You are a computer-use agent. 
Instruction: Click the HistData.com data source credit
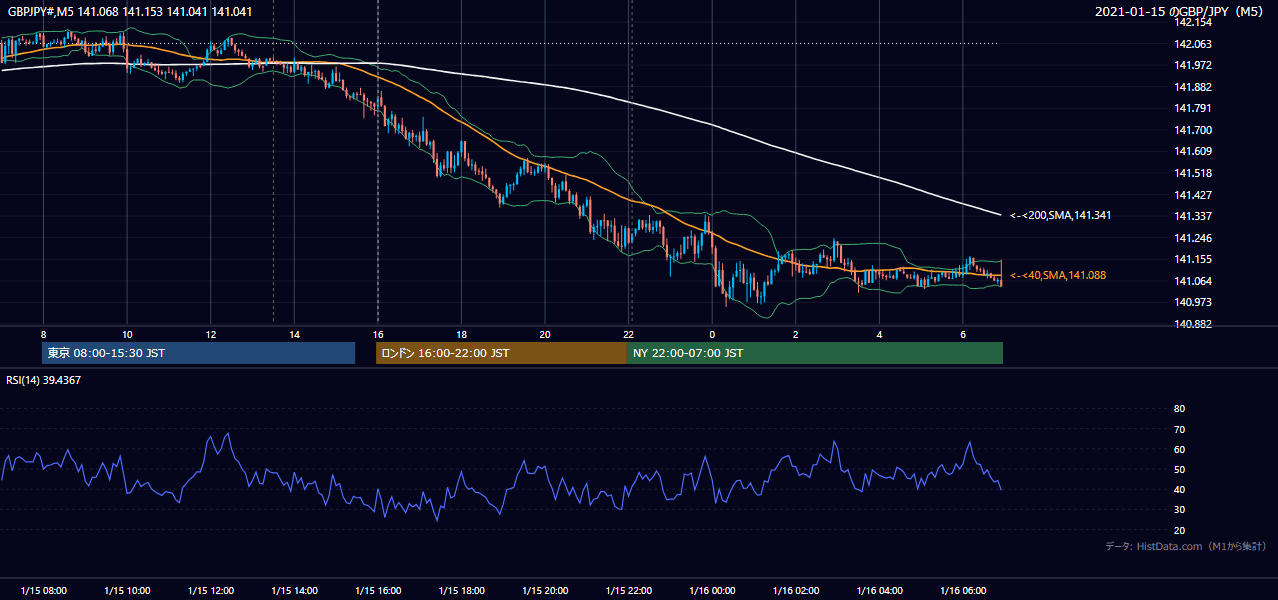[1186, 547]
